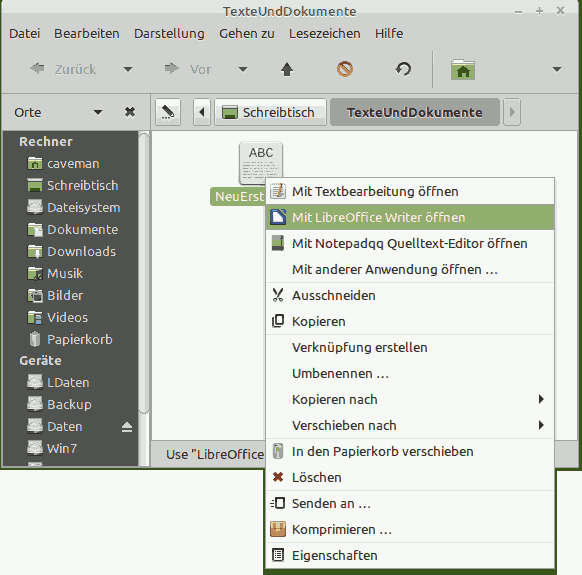Select the ABC text file thumbnail
The height and width of the screenshot is (575, 582).
point(261,163)
